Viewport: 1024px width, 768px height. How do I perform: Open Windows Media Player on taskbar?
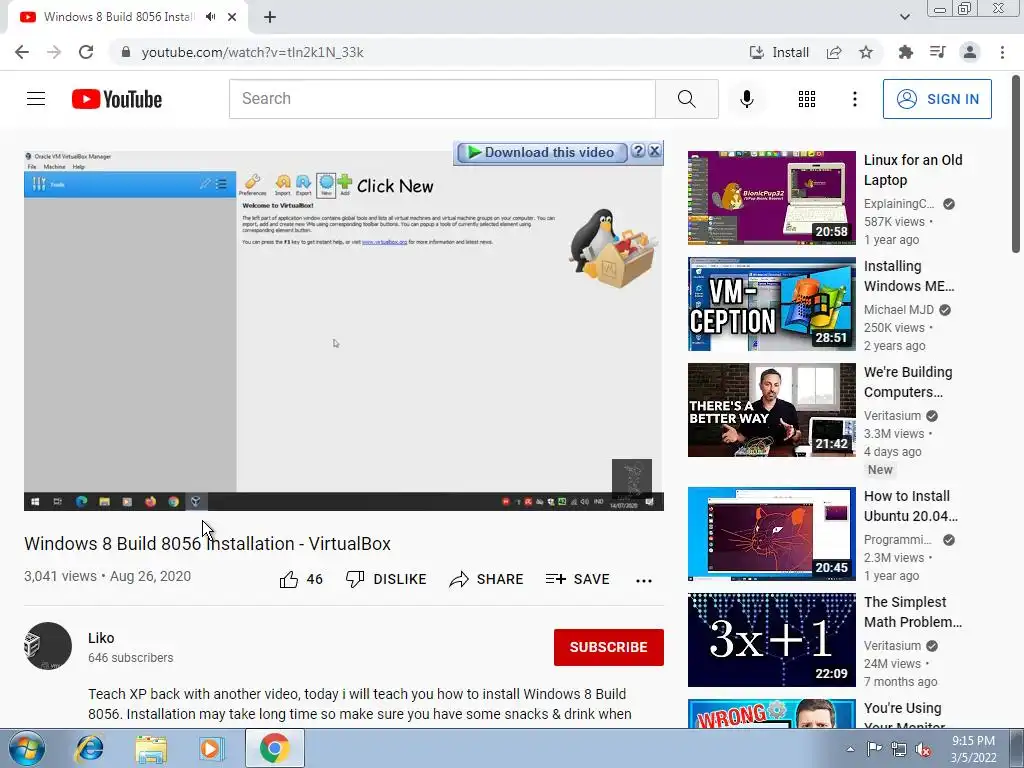click(211, 749)
